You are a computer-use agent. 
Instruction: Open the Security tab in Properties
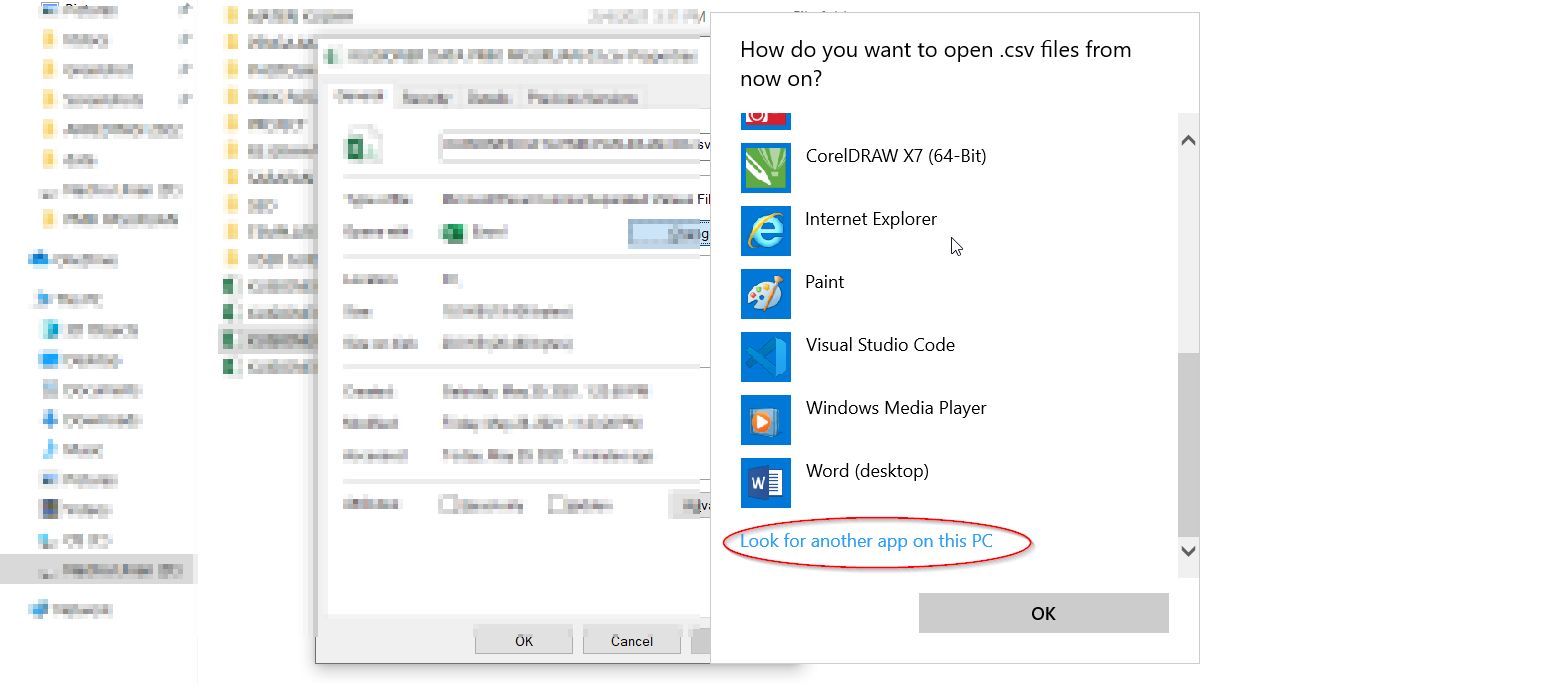(x=425, y=98)
